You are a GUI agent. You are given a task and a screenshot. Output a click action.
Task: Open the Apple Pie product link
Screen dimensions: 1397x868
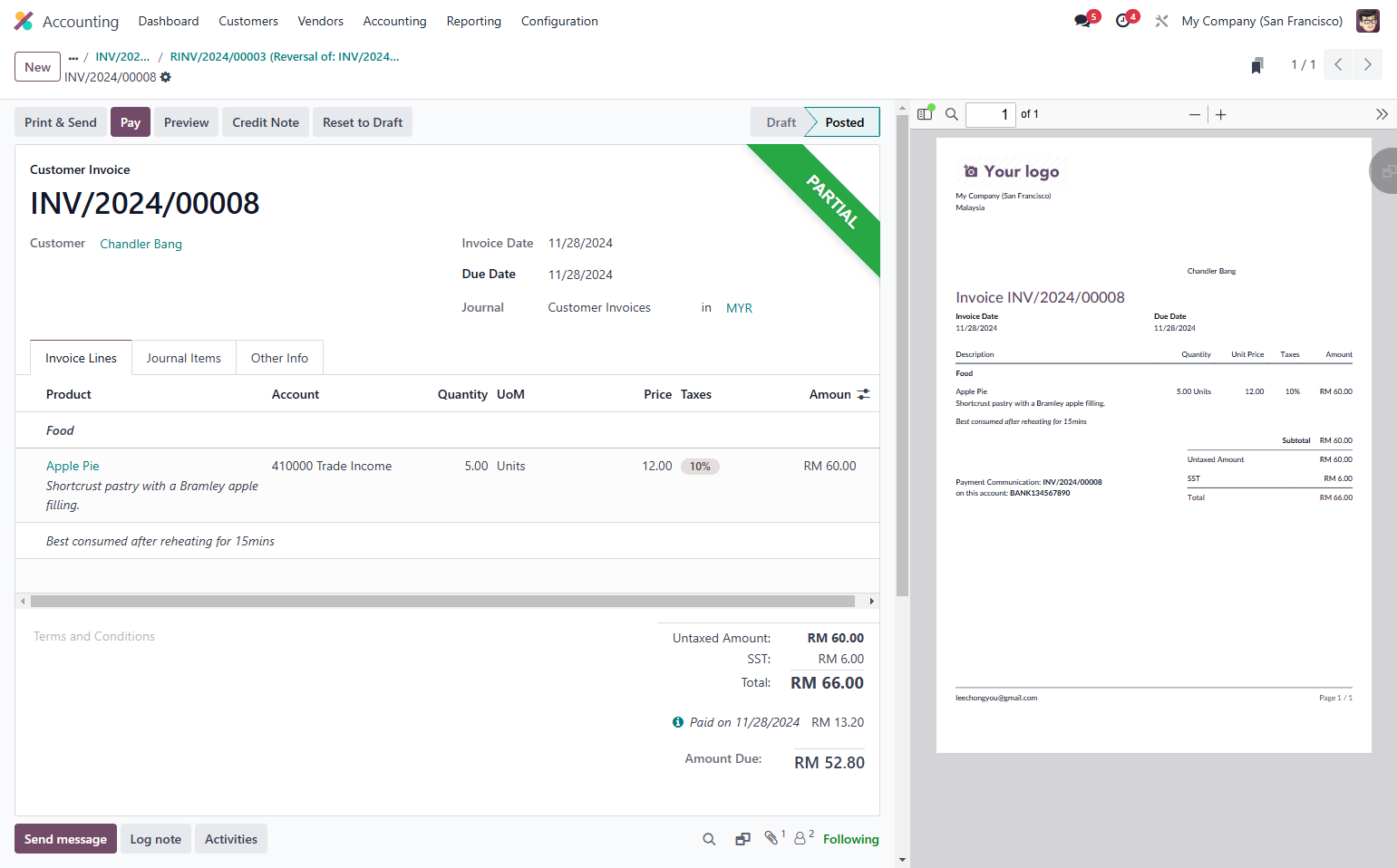point(73,466)
